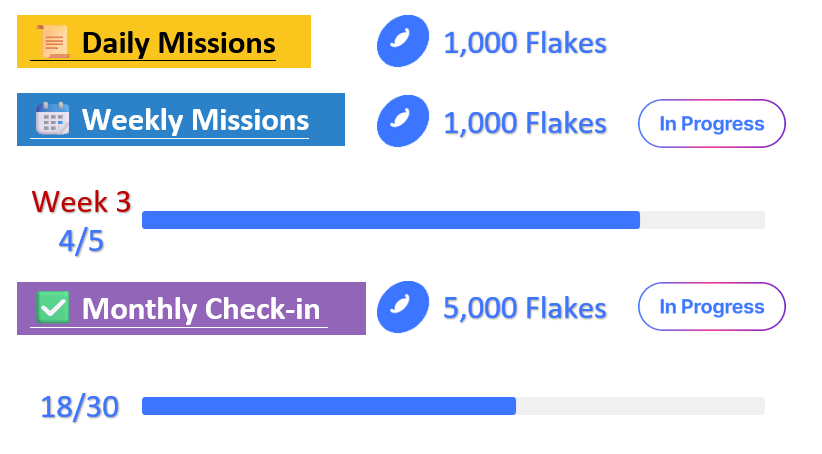Image resolution: width=822 pixels, height=454 pixels.
Task: Click the flake coin icon for Daily Missions reward
Action: pos(402,43)
